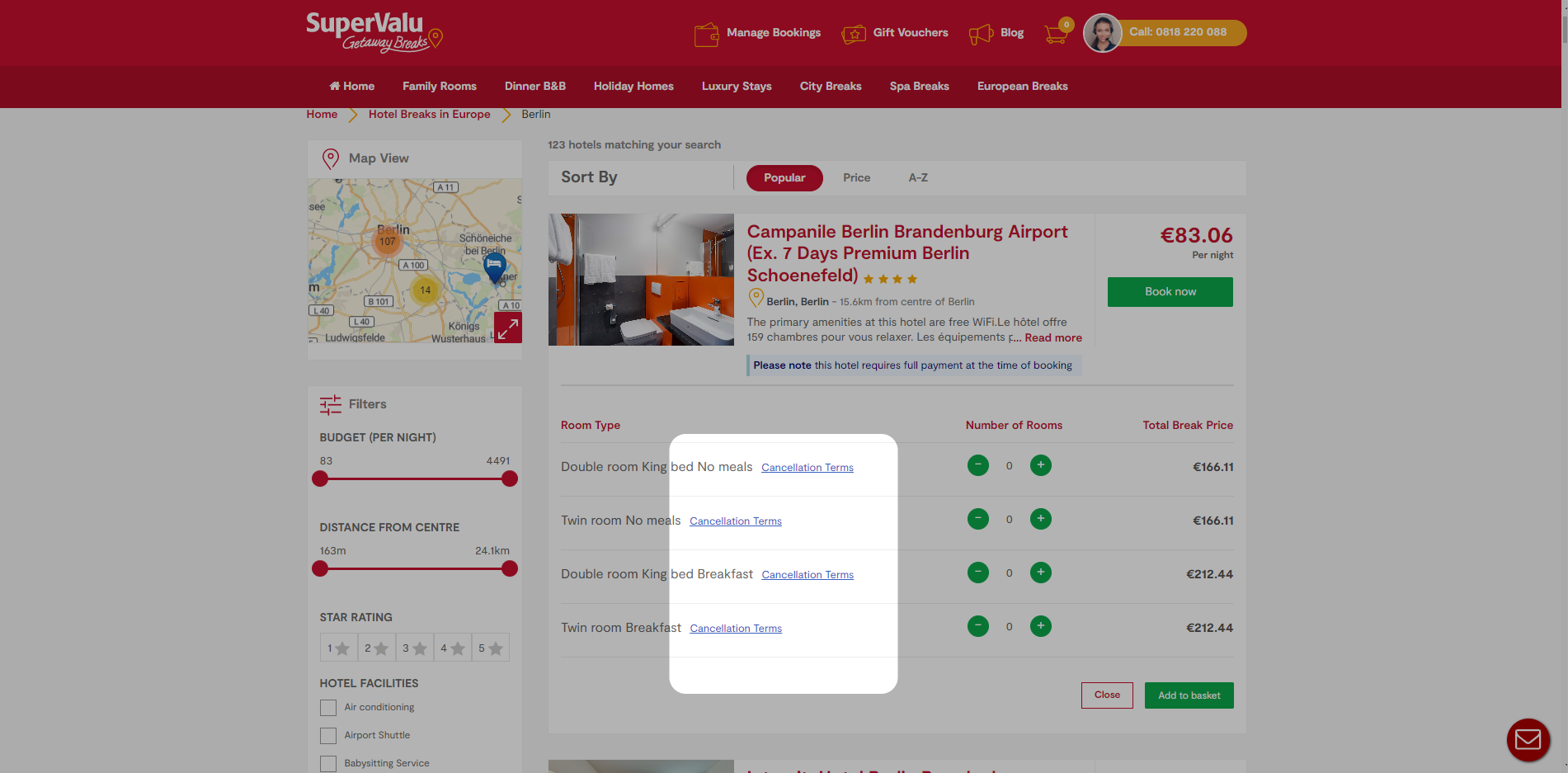This screenshot has height=773, width=1568.
Task: Expand the map to full view
Action: tap(507, 328)
